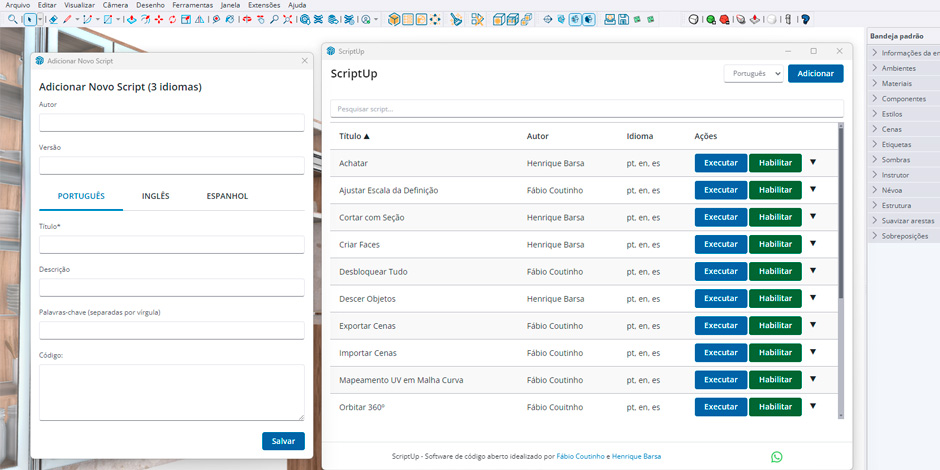This screenshot has width=940, height=470.
Task: Add a Section Plane from toolbar
Action: 547,19
